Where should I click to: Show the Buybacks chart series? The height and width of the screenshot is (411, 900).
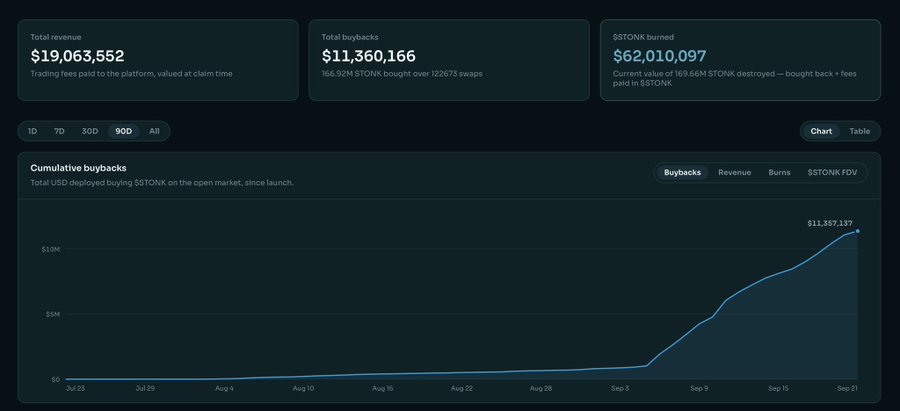point(682,172)
